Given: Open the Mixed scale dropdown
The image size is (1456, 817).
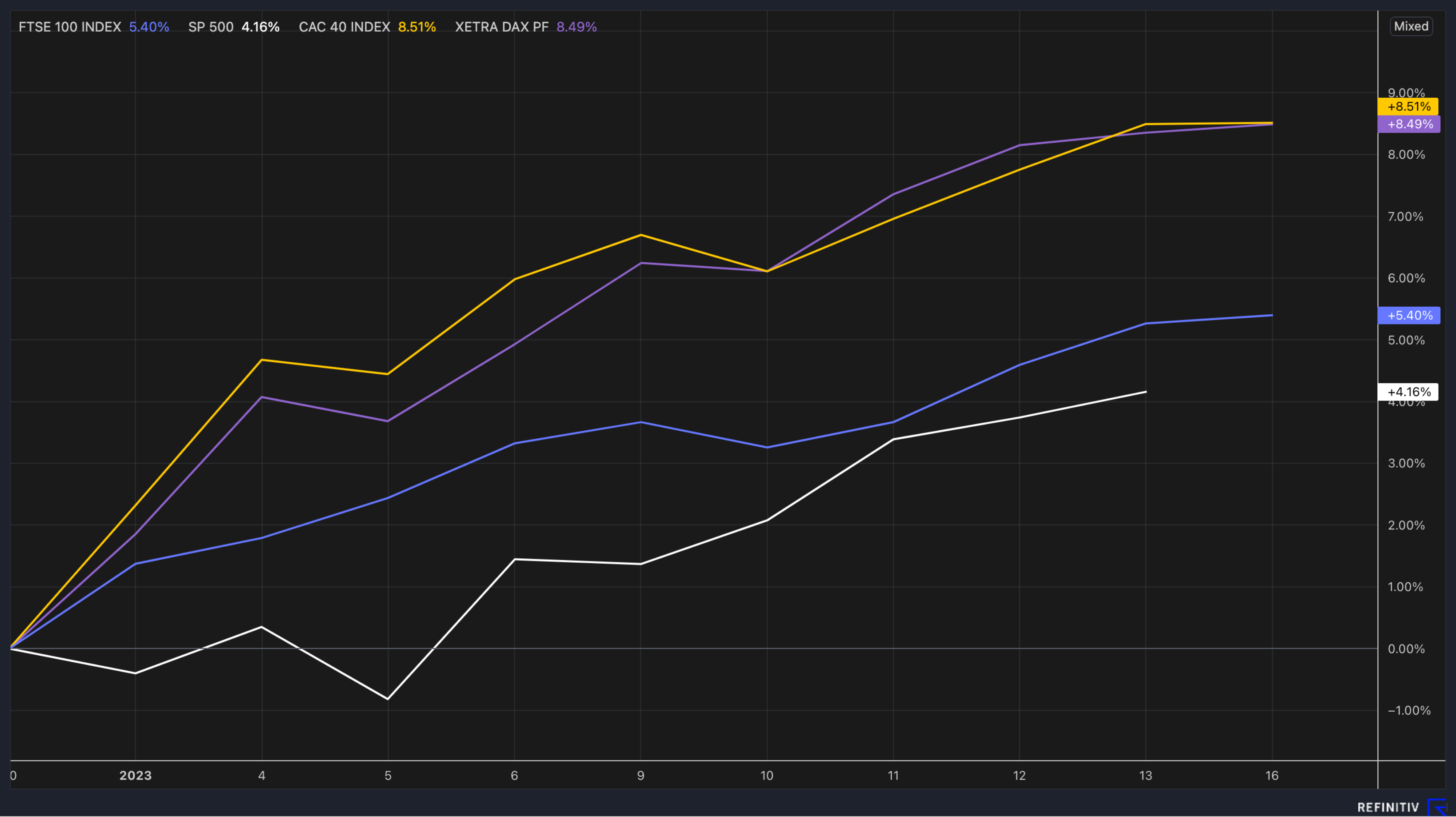Looking at the screenshot, I should pos(1411,27).
